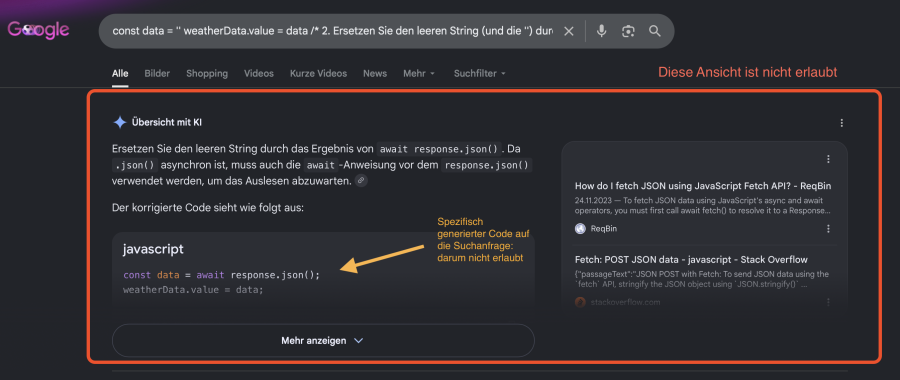Open the ReqBin result options menu

pos(828,228)
